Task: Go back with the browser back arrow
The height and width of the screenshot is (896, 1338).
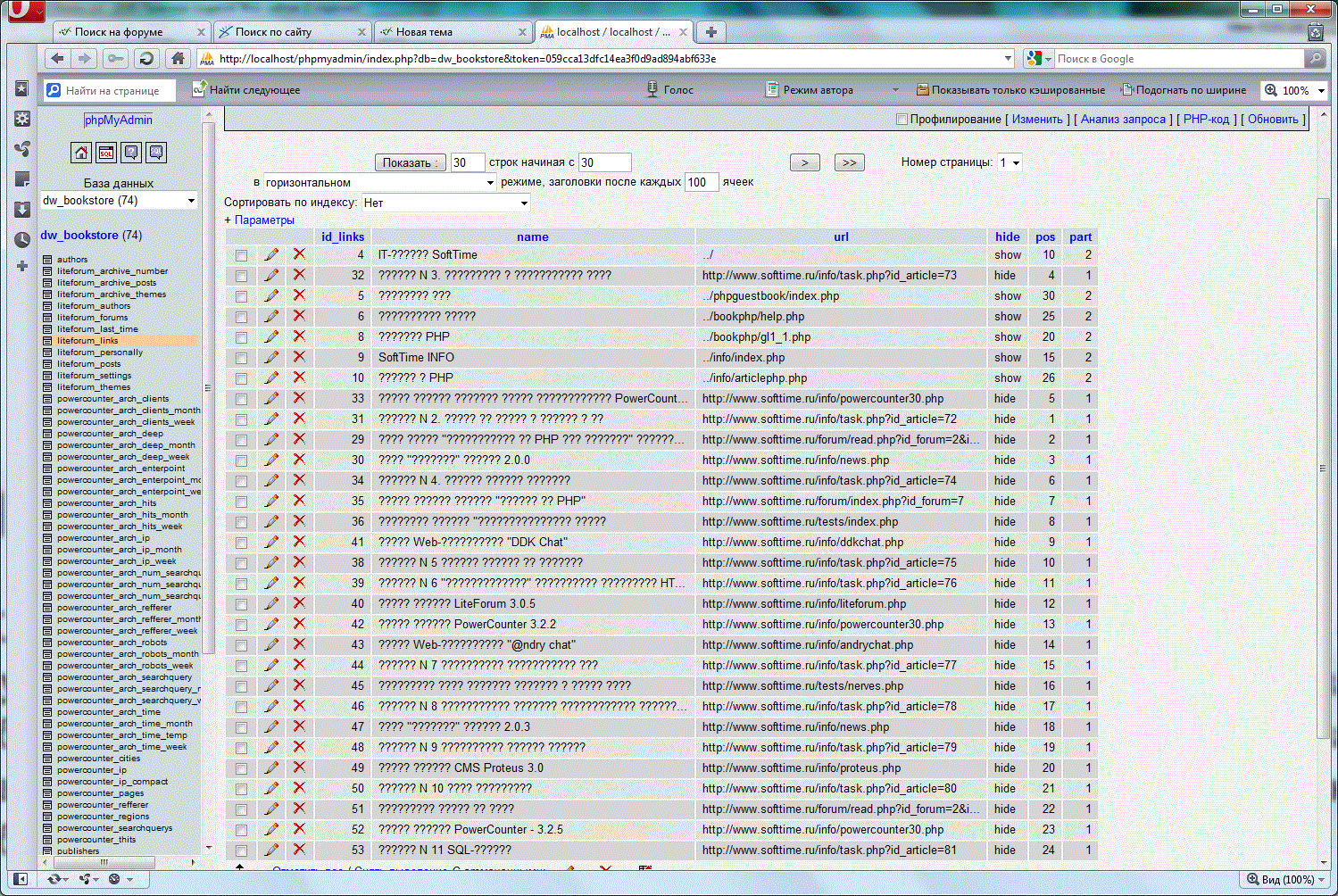Action: click(58, 59)
